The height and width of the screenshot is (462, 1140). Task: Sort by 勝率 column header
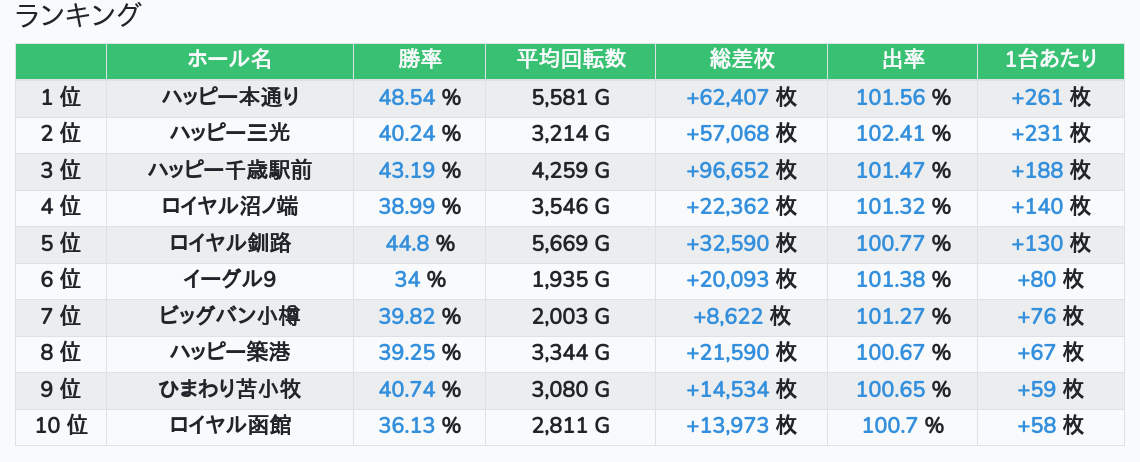419,60
